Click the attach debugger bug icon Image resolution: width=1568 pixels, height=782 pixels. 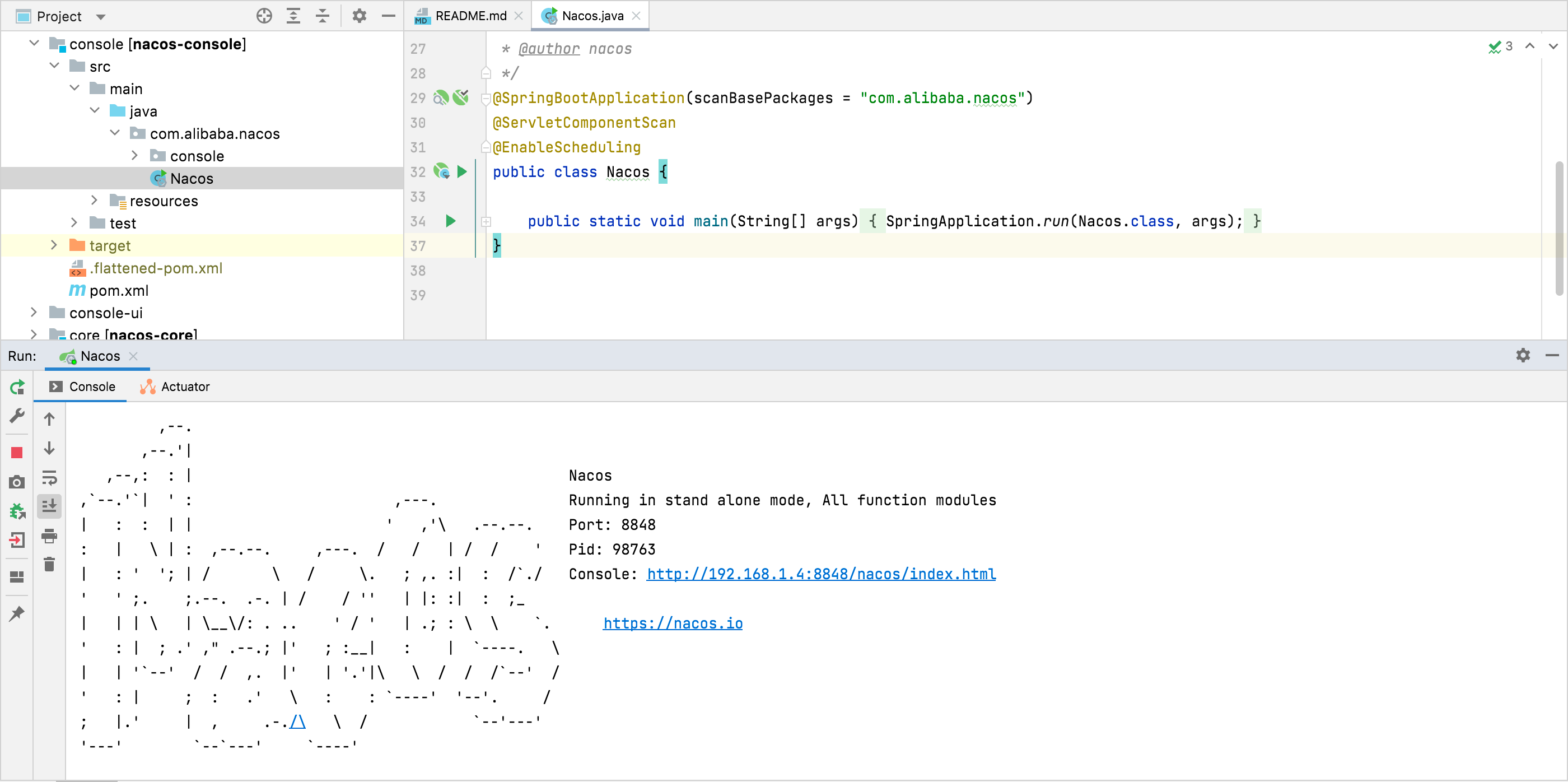[17, 511]
